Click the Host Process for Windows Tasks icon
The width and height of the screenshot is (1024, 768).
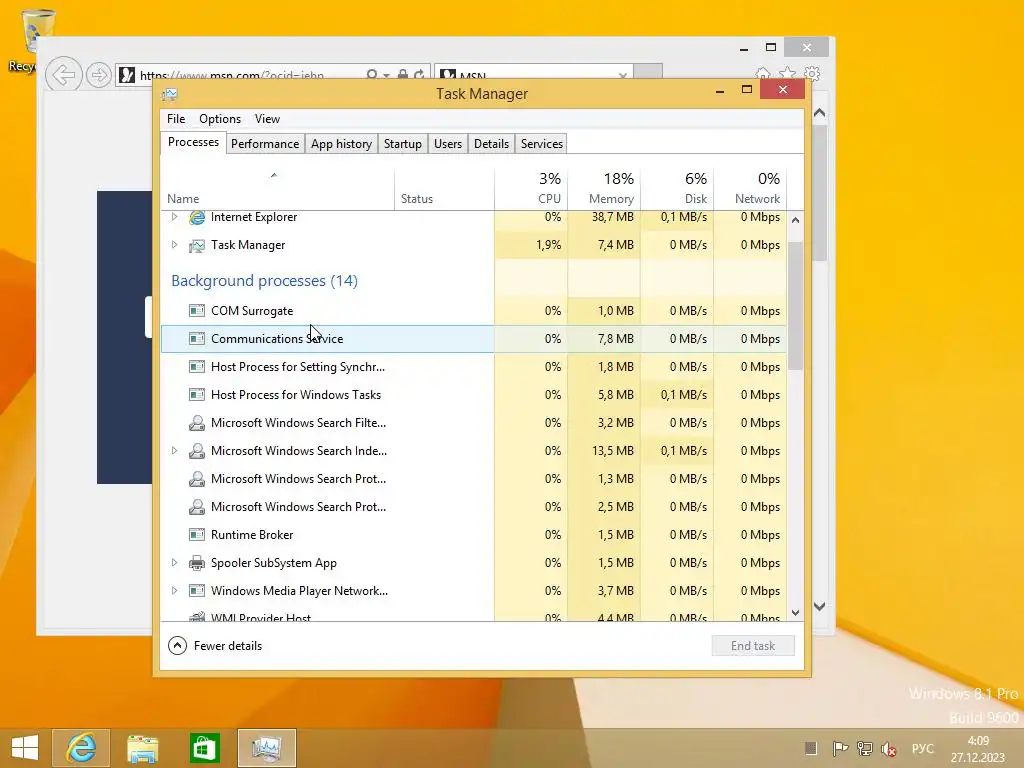point(197,395)
